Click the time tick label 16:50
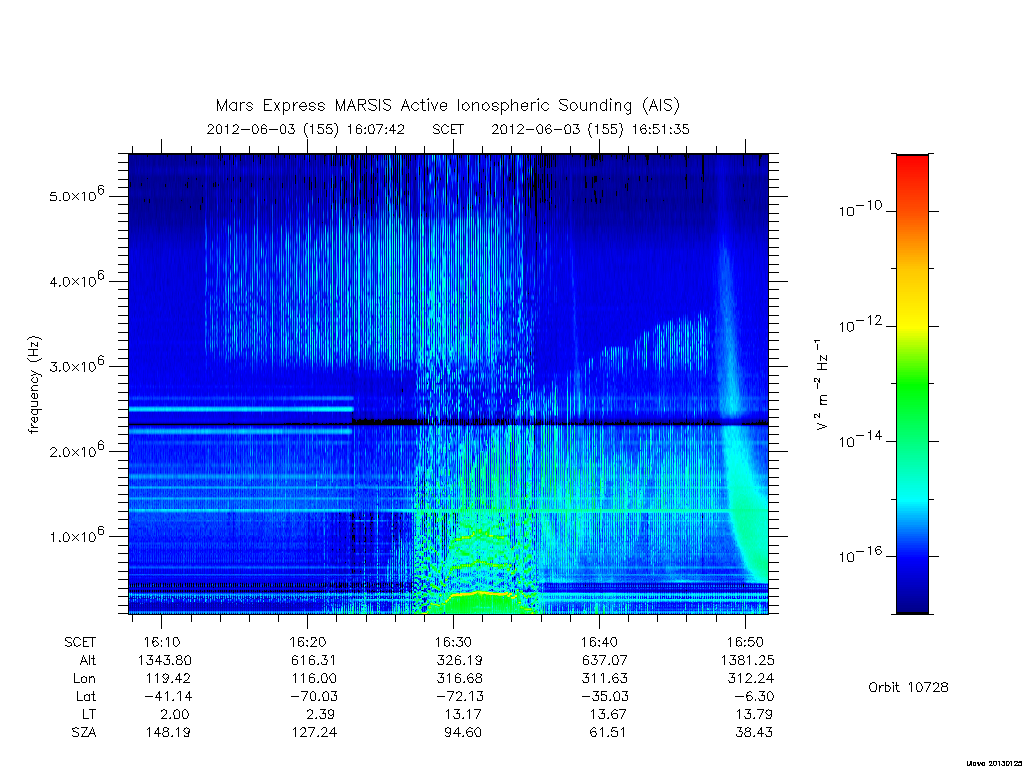This screenshot has height=768, width=1024. (x=745, y=643)
